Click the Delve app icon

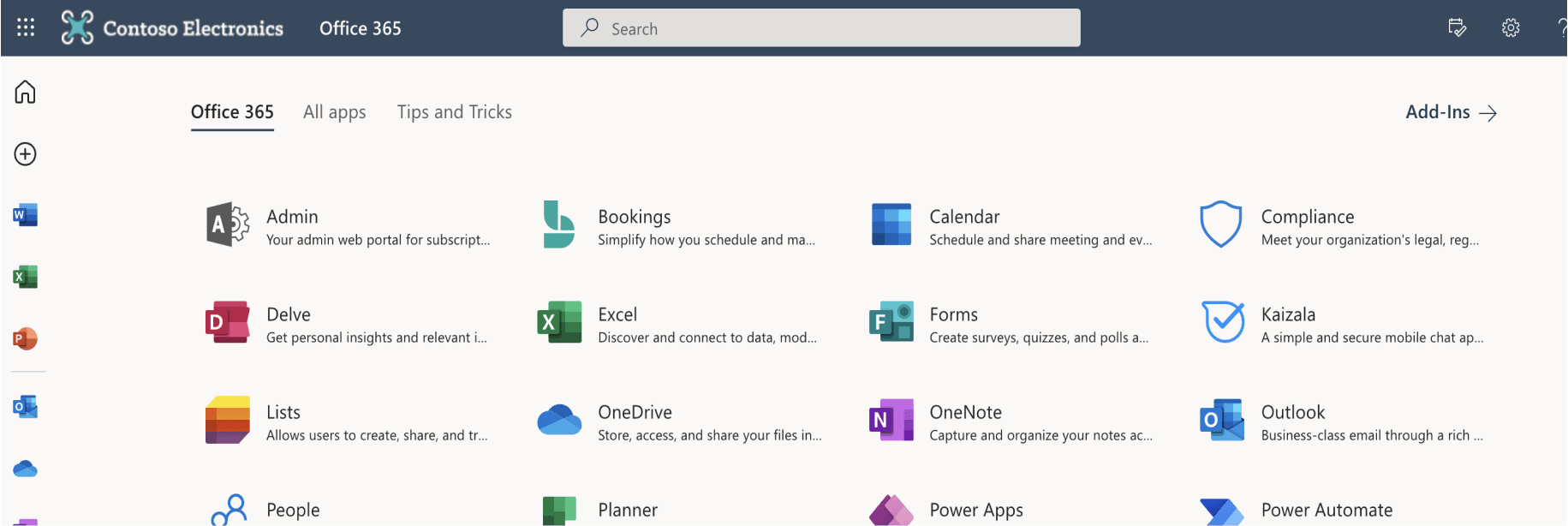coord(228,322)
